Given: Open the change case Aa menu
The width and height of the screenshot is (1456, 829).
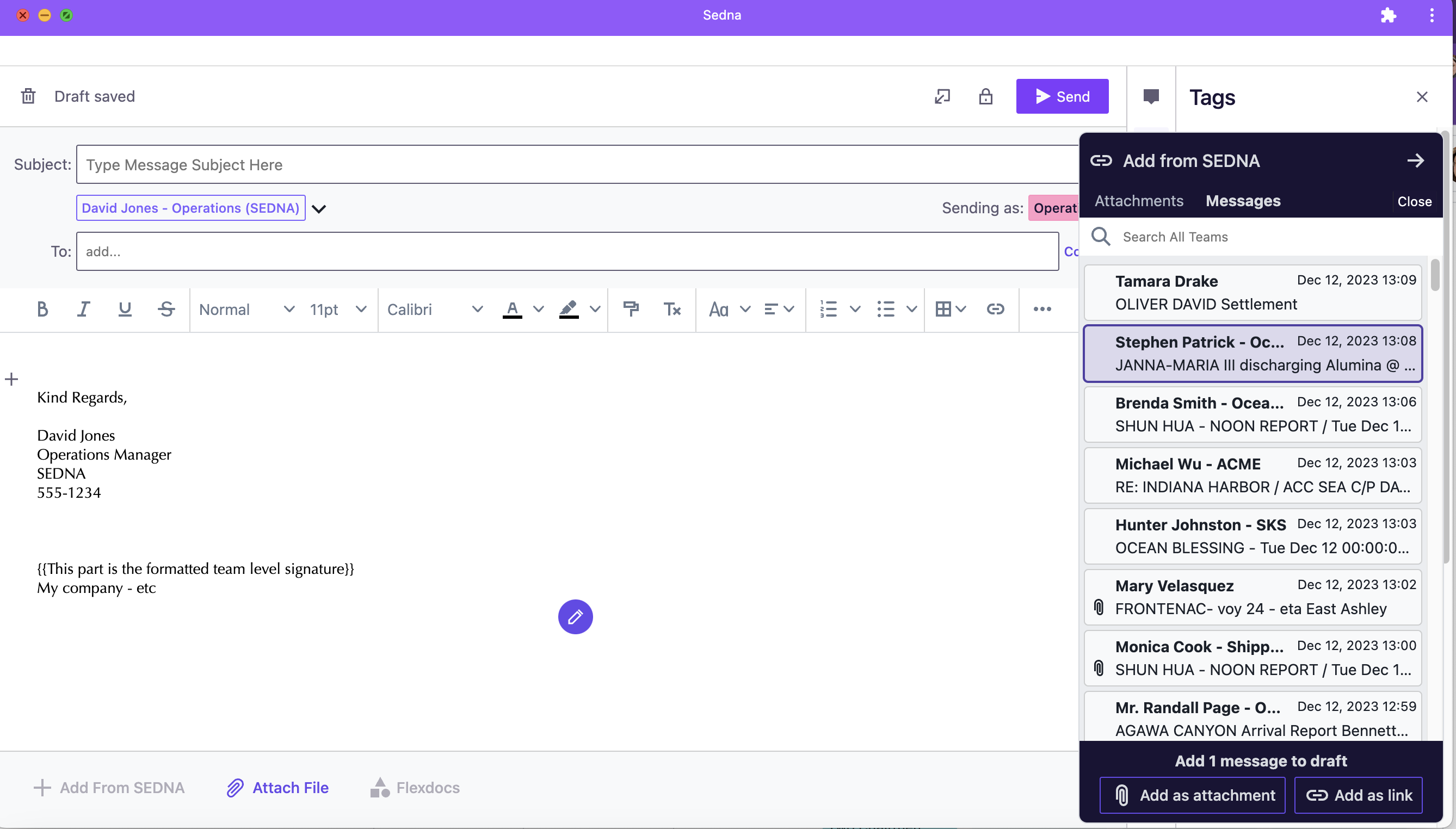Looking at the screenshot, I should (730, 309).
